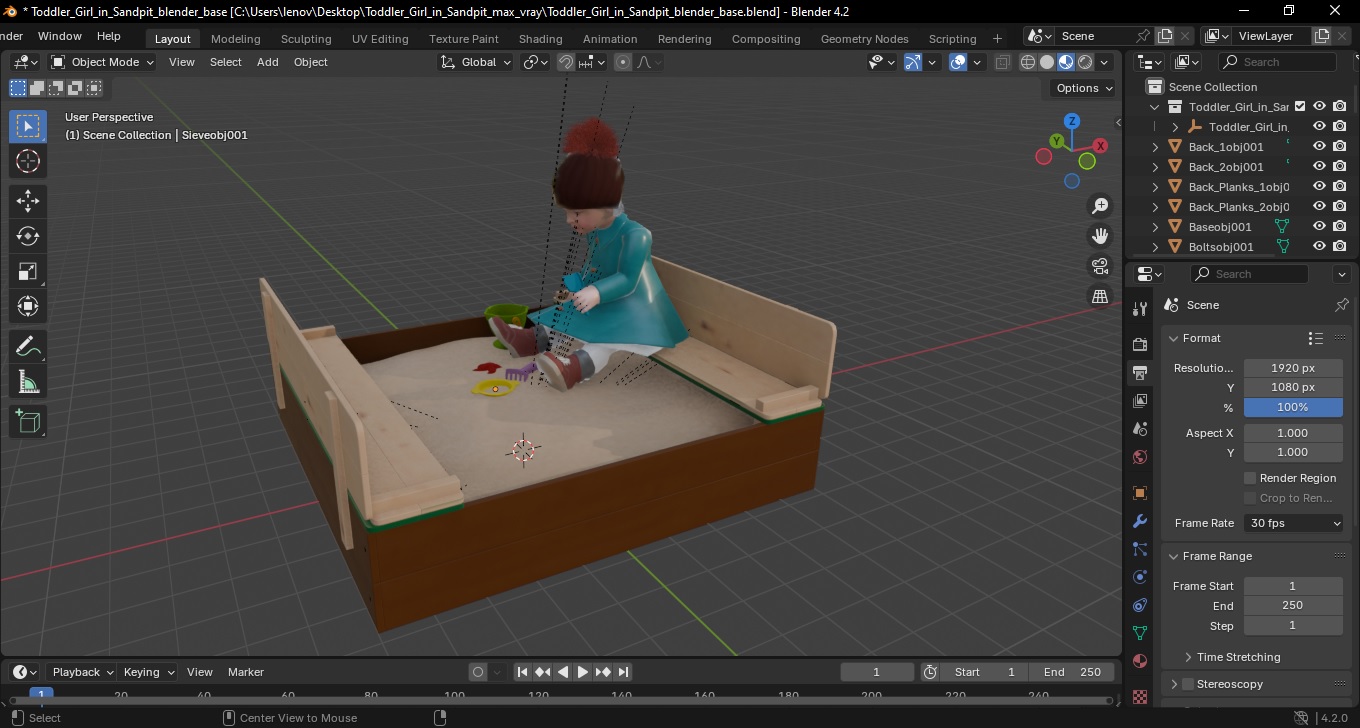Open the Global orientation dropdown
Viewport: 1360px width, 728px height.
point(476,62)
